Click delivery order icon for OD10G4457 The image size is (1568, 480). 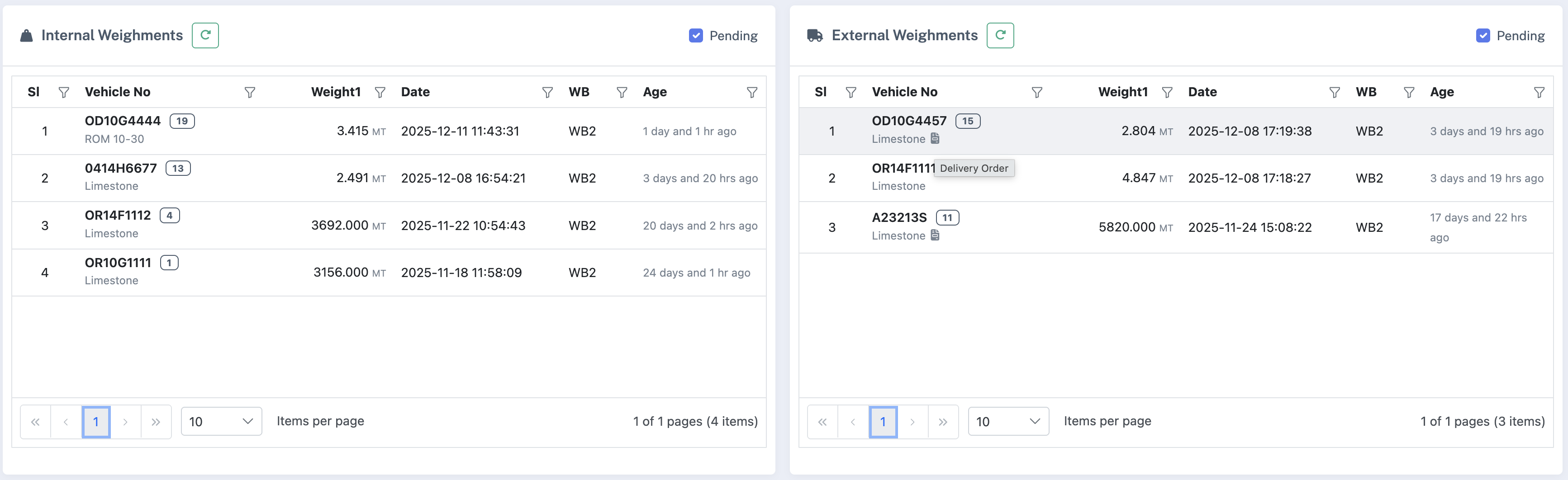click(x=935, y=139)
